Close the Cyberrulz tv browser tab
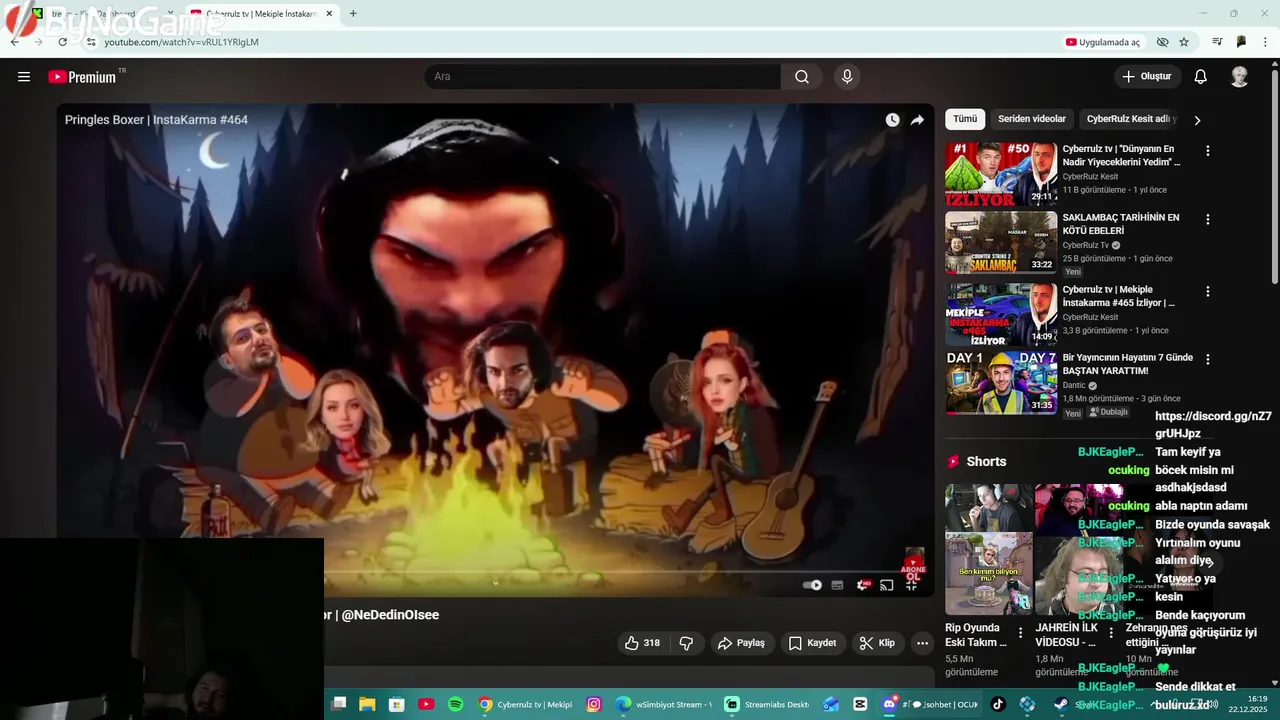This screenshot has height=720, width=1280. [329, 14]
